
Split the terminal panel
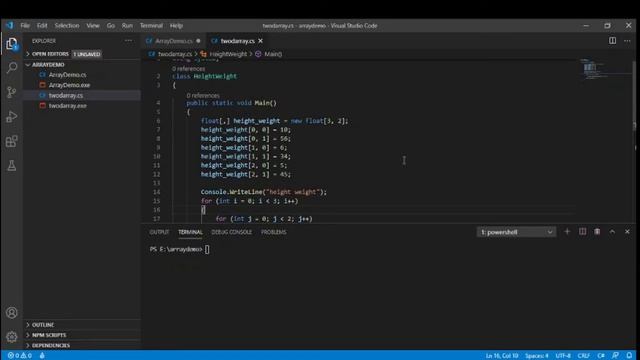click(582, 231)
